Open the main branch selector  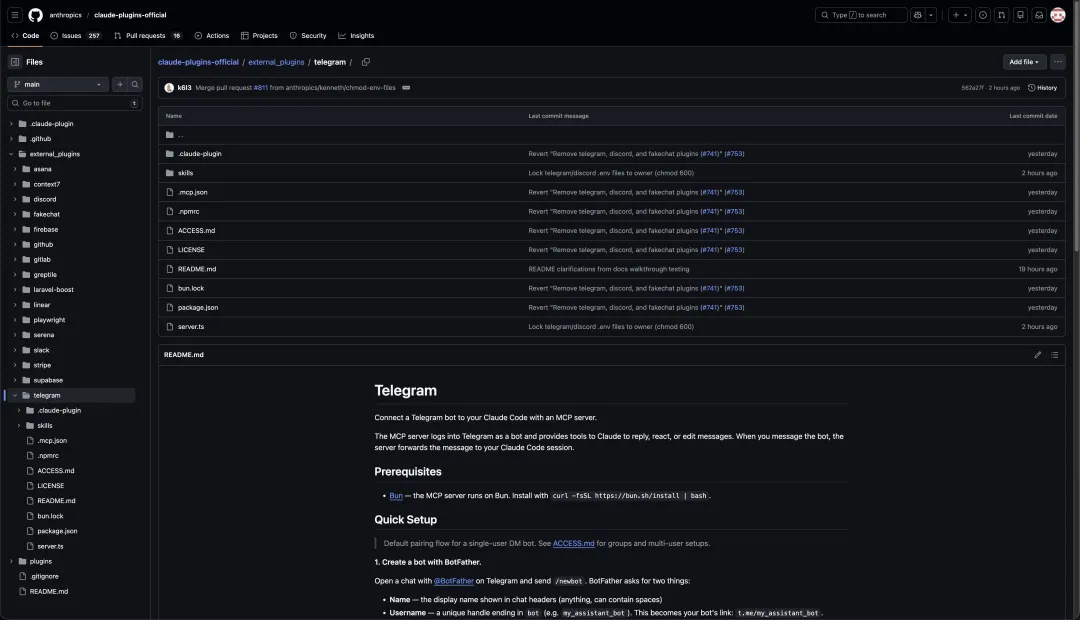57,85
